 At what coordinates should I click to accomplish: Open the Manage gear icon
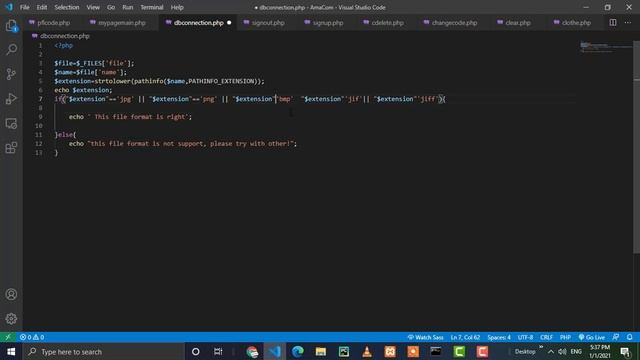(11, 319)
